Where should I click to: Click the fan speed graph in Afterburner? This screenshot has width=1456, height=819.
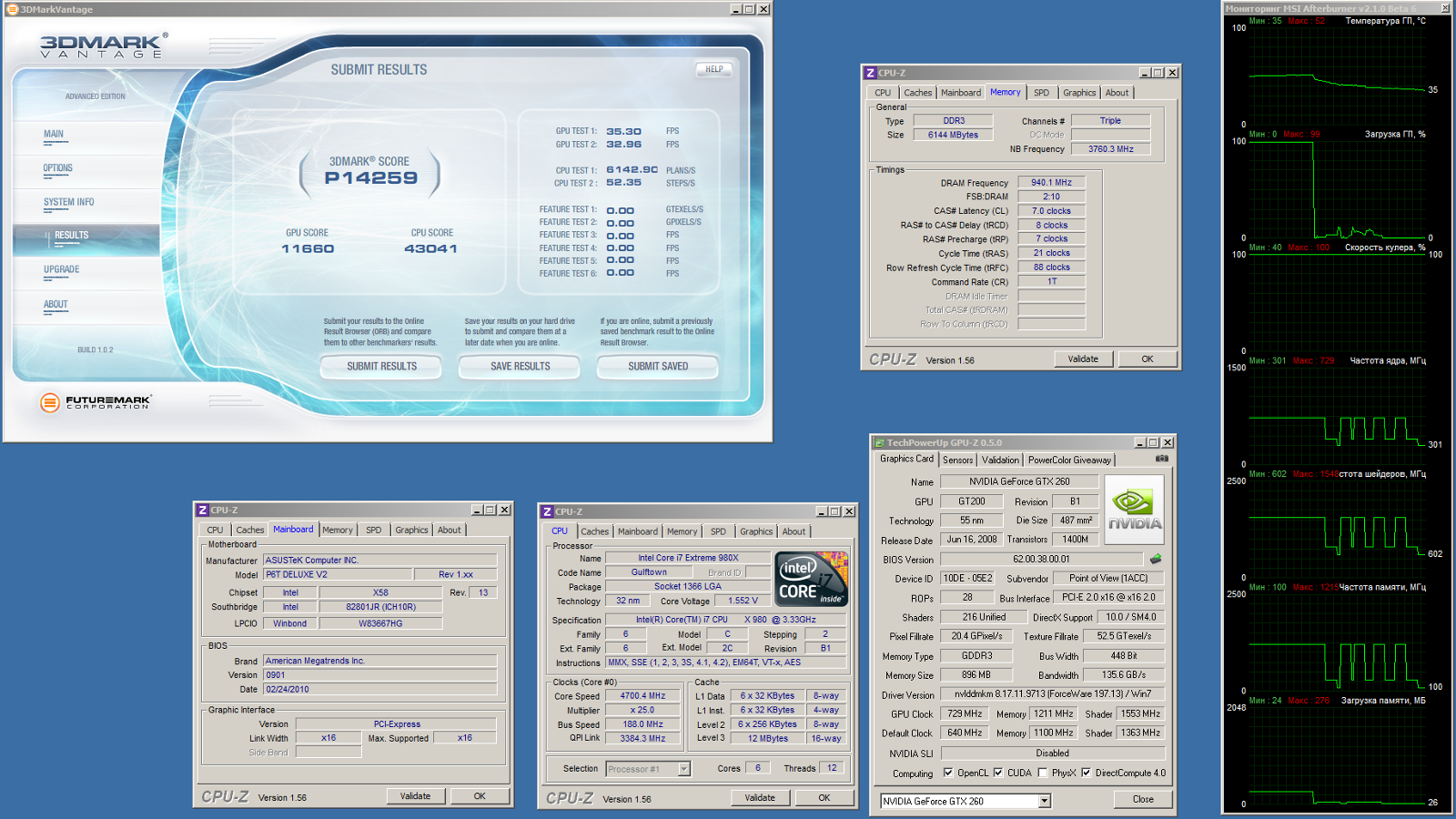1337,303
